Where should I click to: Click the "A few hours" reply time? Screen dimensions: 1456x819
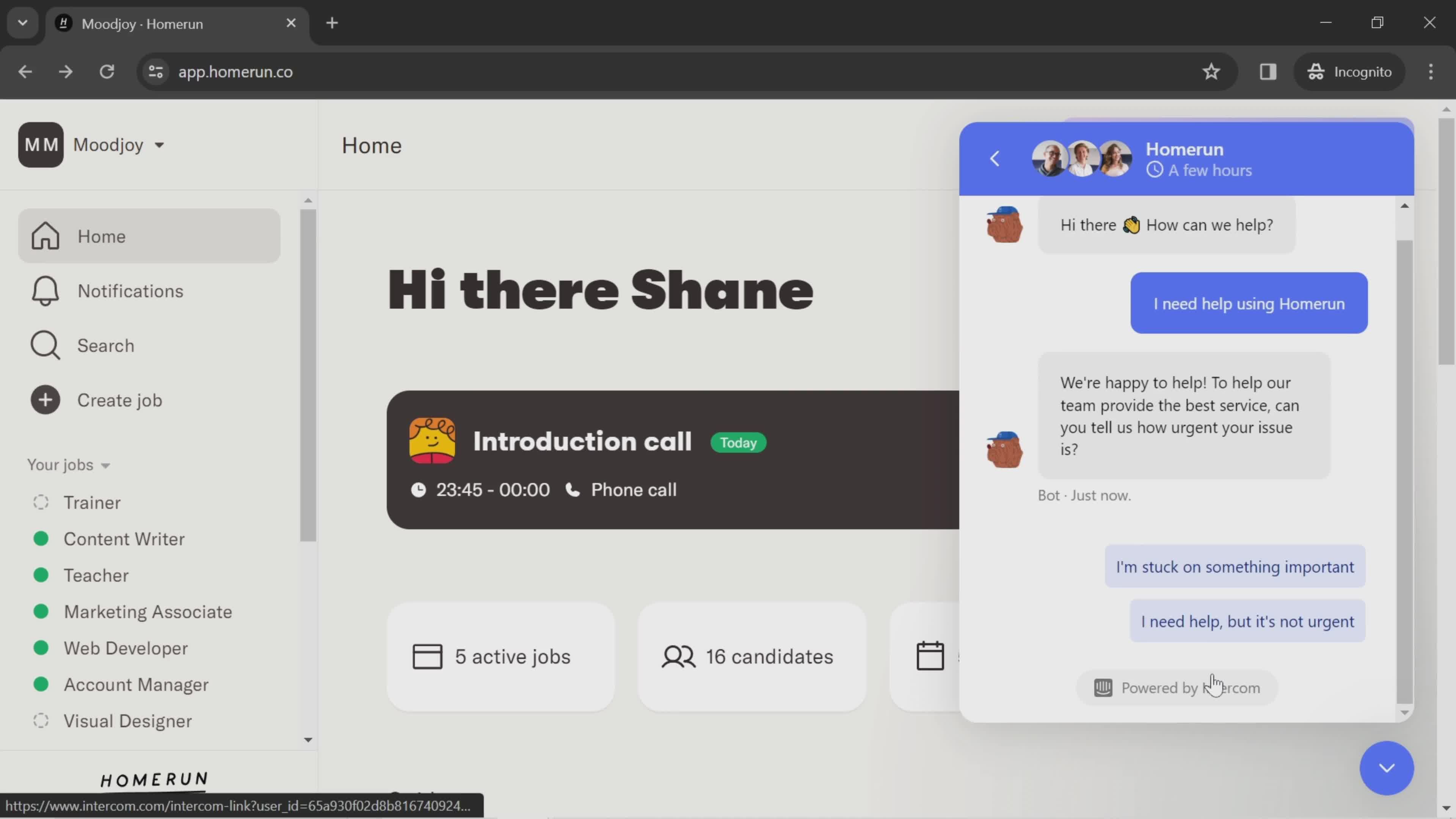(1210, 170)
